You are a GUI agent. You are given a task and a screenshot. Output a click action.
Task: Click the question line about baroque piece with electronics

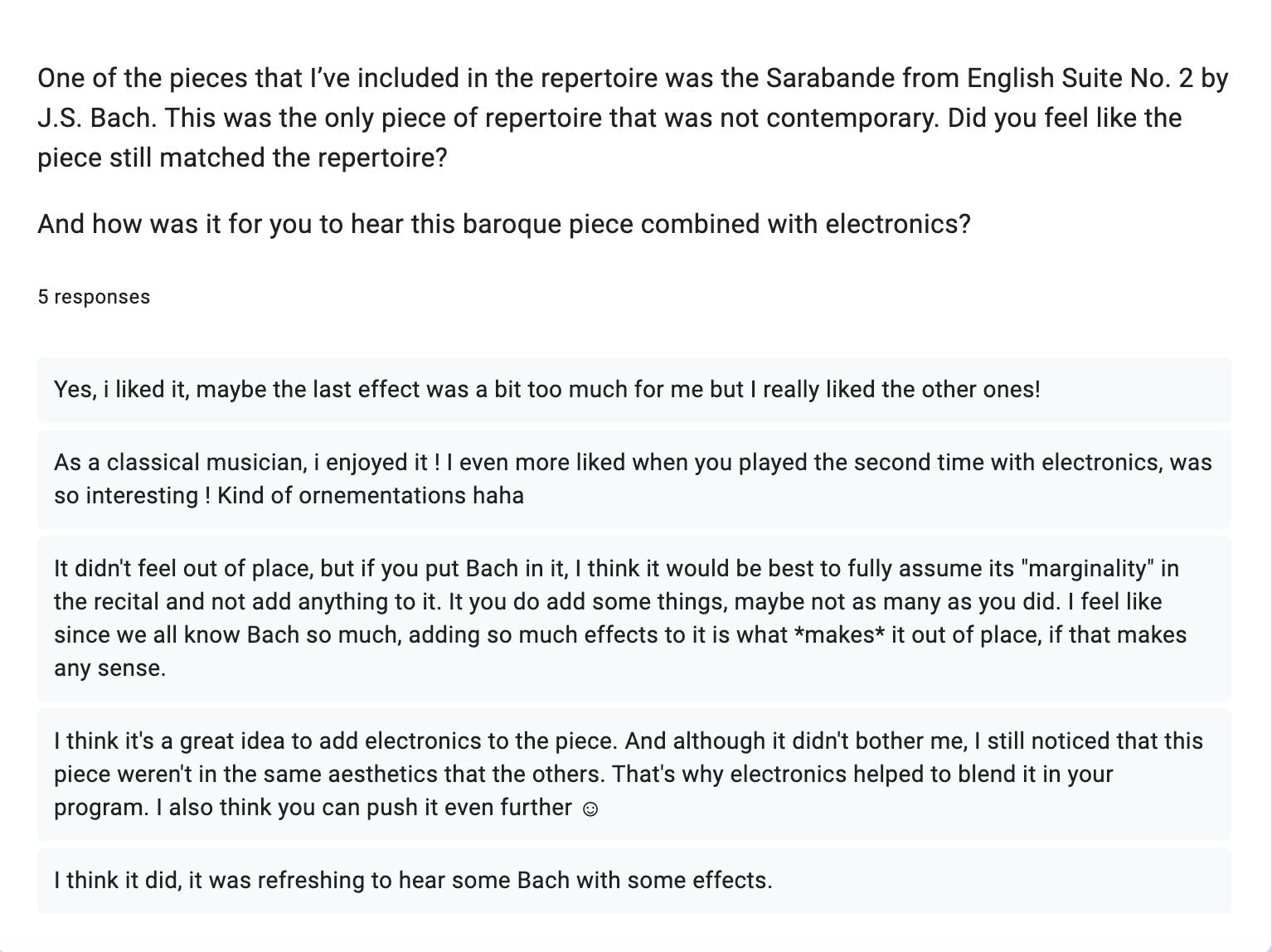(503, 224)
